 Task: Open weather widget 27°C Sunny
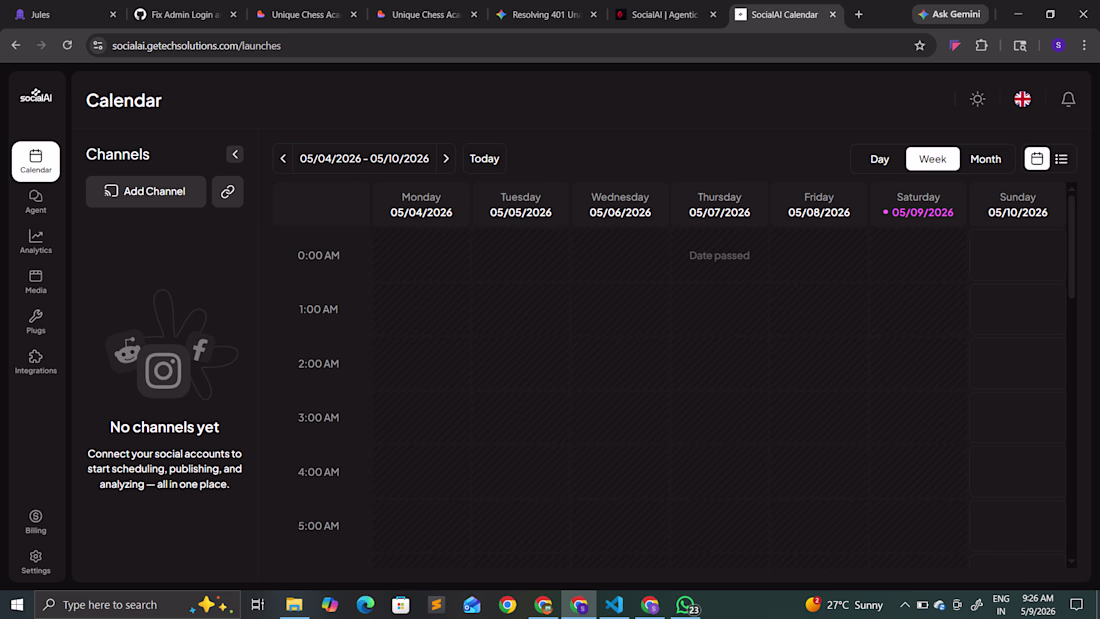[x=845, y=604]
